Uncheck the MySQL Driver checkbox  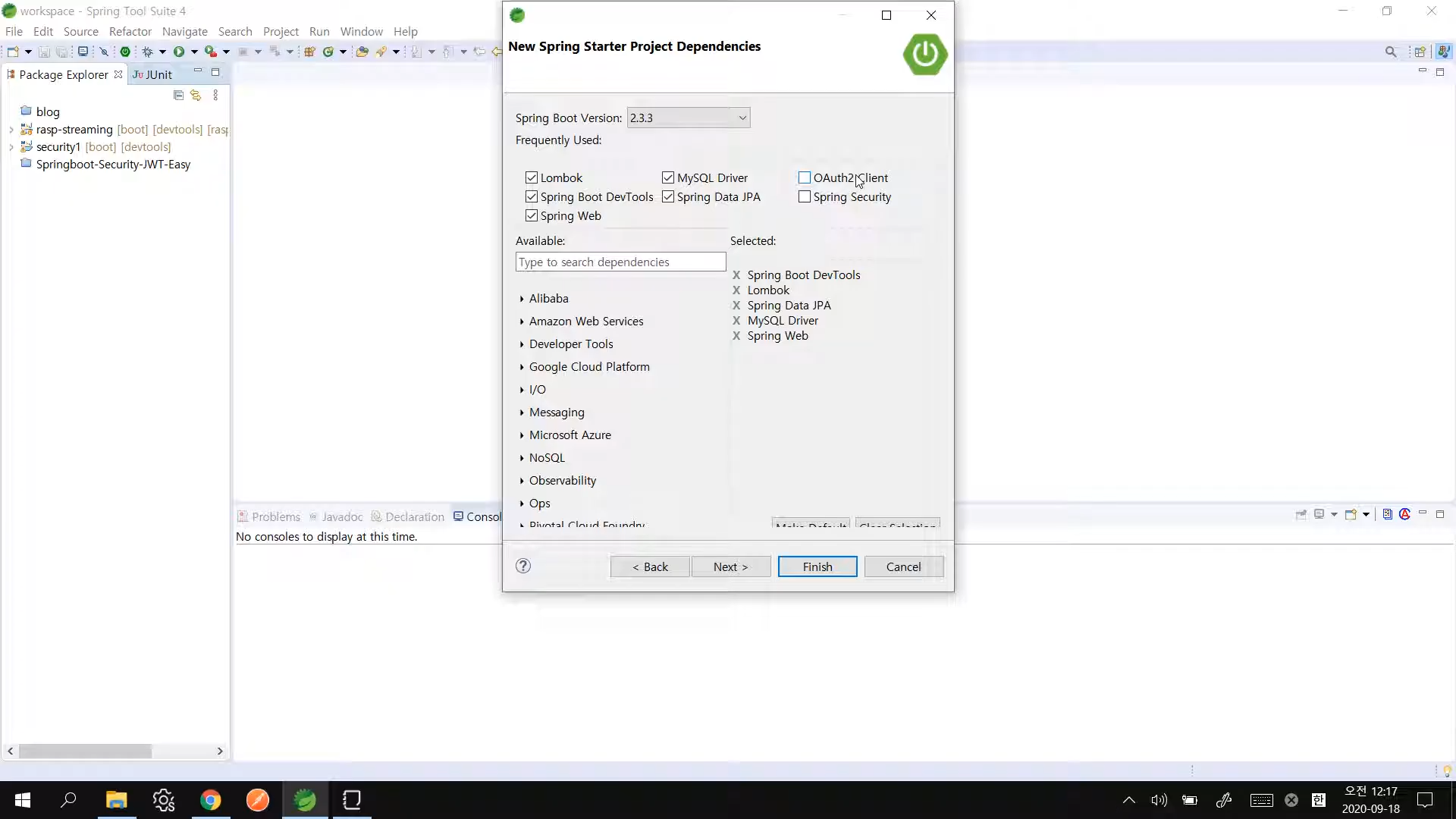click(668, 177)
